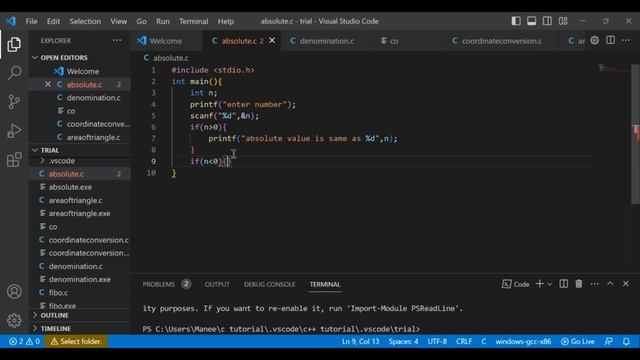
Task: Open the Accounts menu icon
Action: [14, 291]
